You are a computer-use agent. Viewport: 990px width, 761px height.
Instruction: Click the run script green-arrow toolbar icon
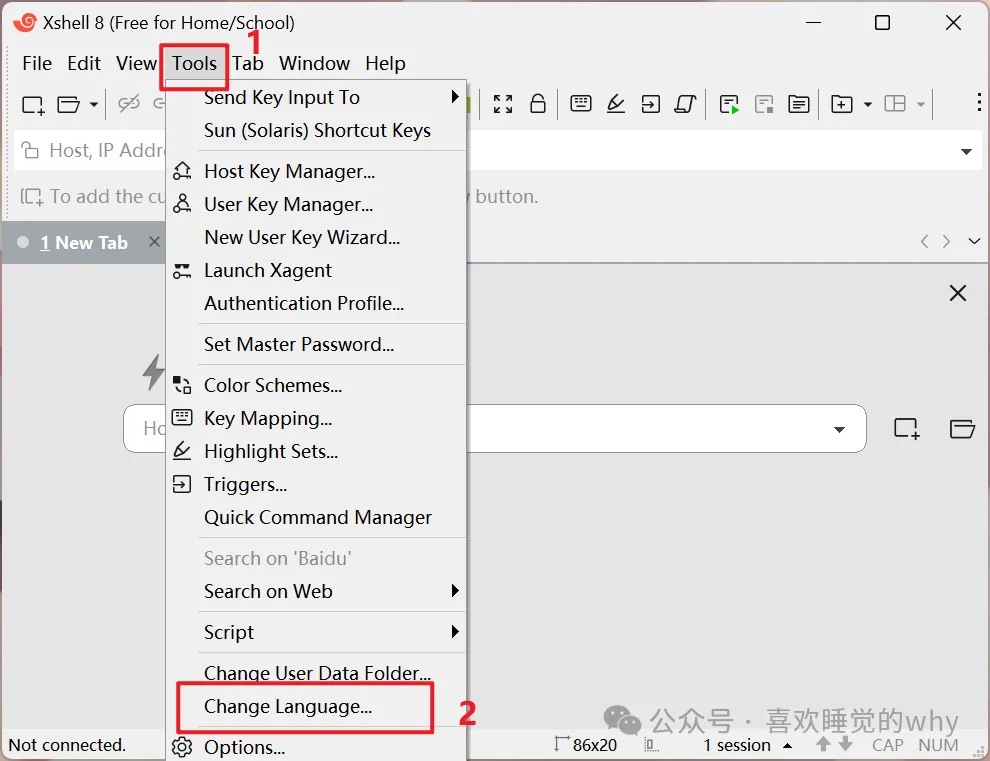coord(729,104)
